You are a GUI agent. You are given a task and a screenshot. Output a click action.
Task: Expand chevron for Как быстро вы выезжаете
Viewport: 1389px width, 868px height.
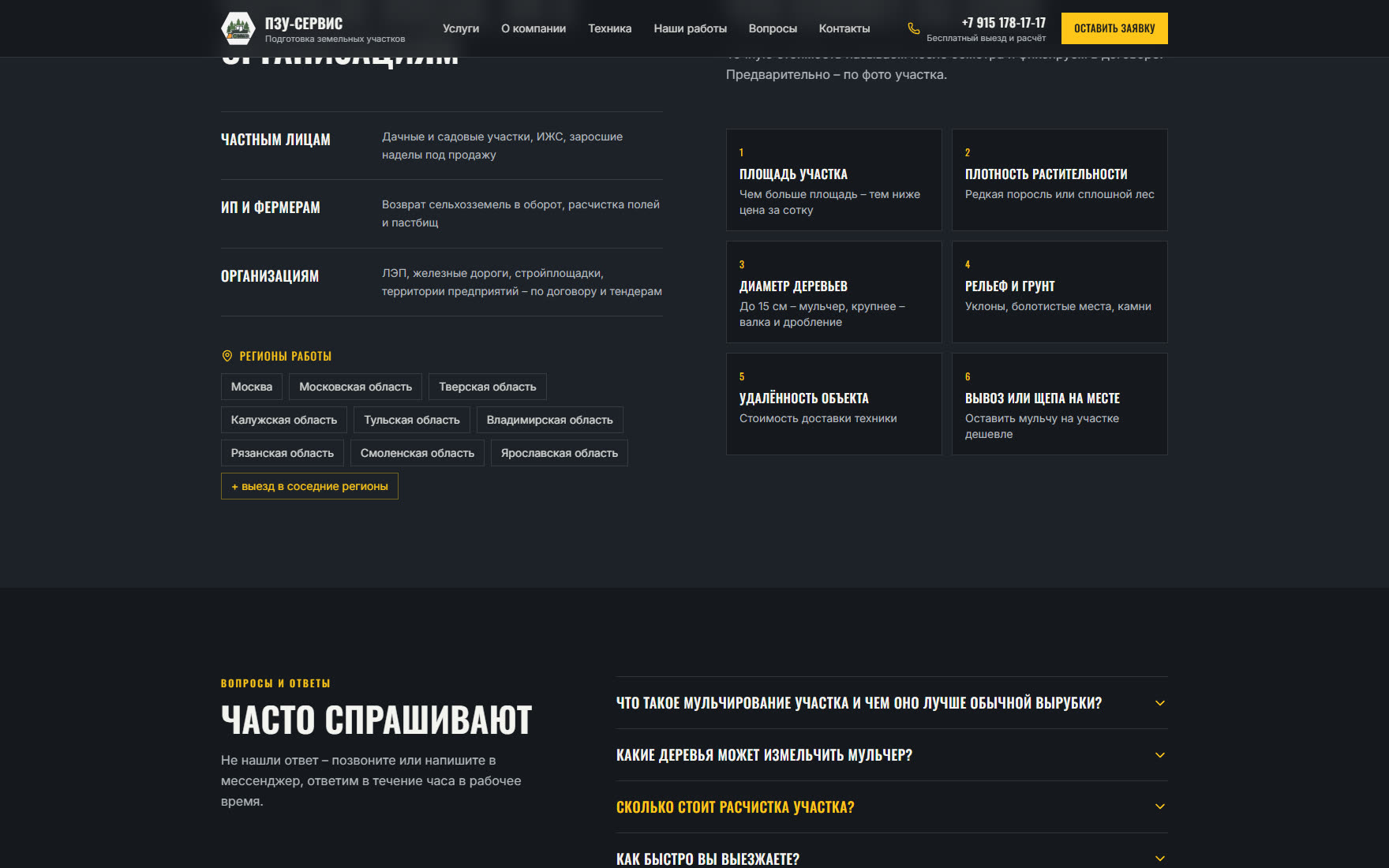click(x=1160, y=859)
